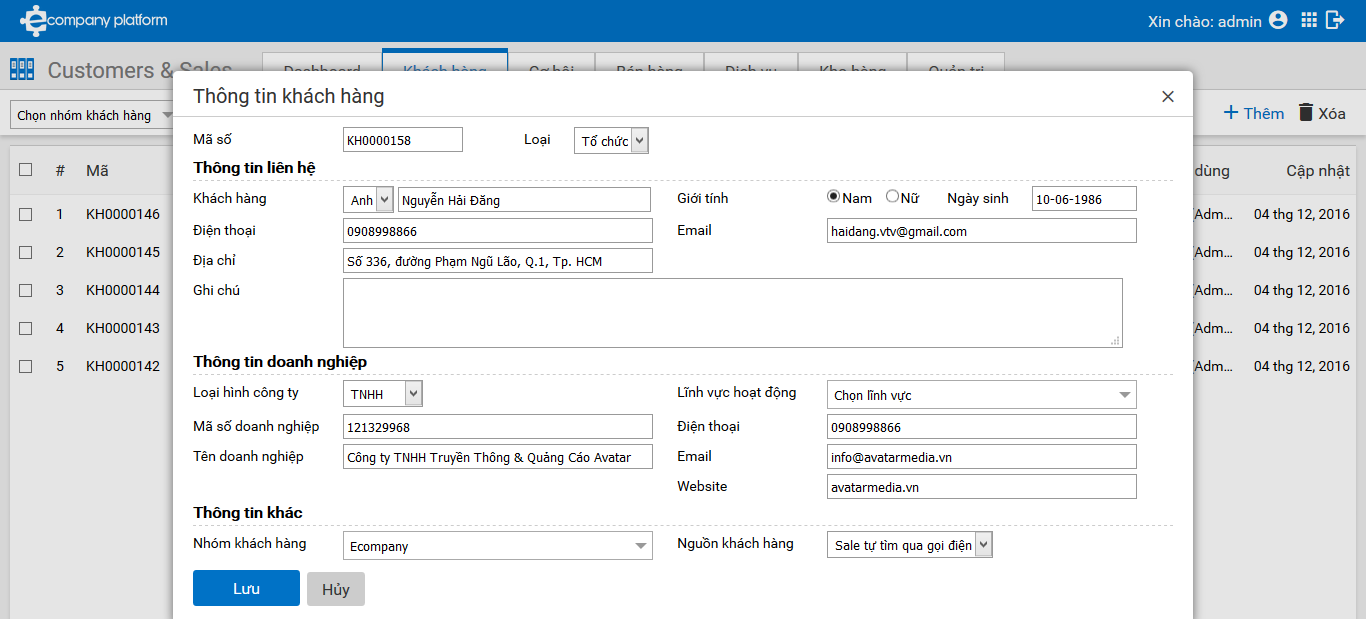The width and height of the screenshot is (1366, 619).
Task: Click the Tên doanh nghiệp field
Action: click(x=498, y=457)
